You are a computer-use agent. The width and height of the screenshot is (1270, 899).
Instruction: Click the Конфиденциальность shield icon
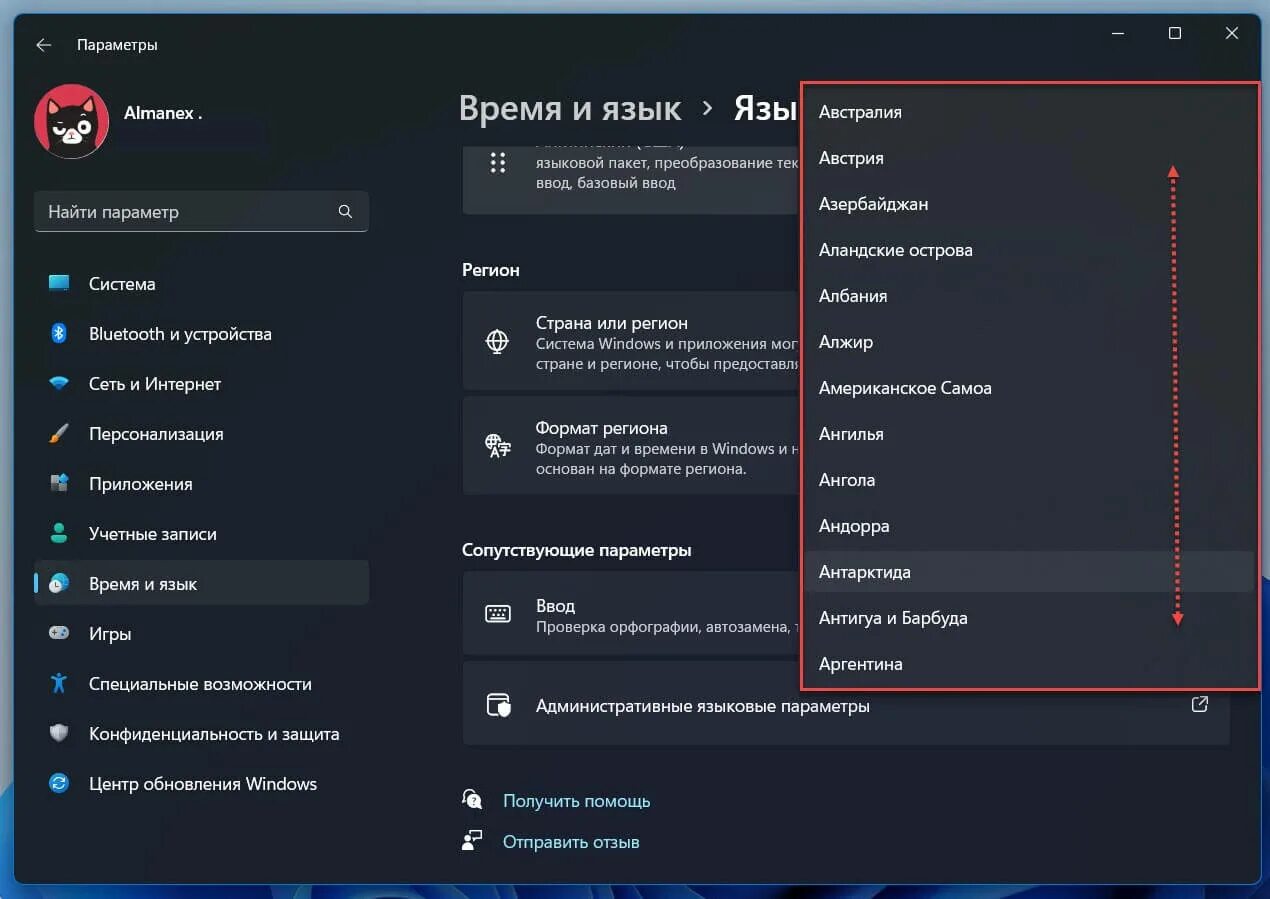59,734
